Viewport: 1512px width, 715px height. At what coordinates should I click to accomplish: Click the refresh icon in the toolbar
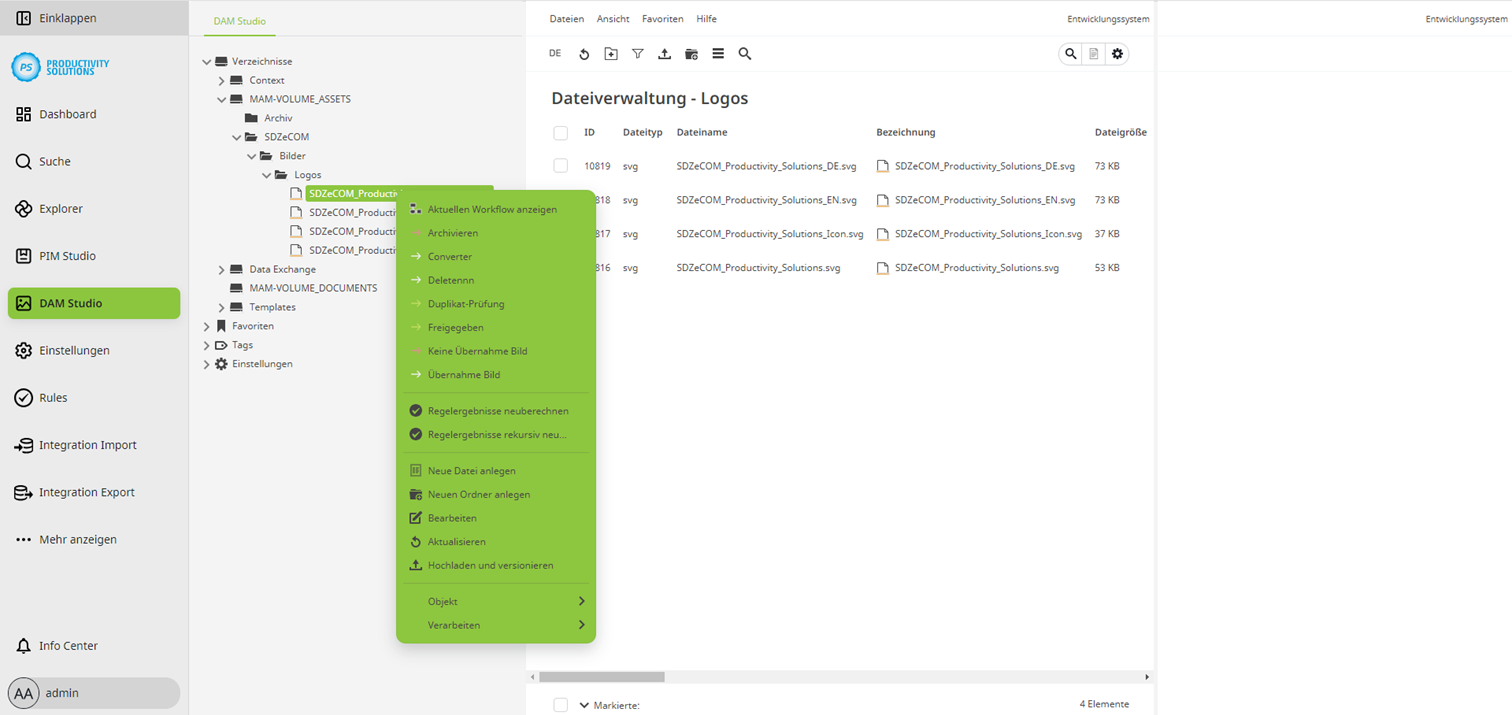584,54
